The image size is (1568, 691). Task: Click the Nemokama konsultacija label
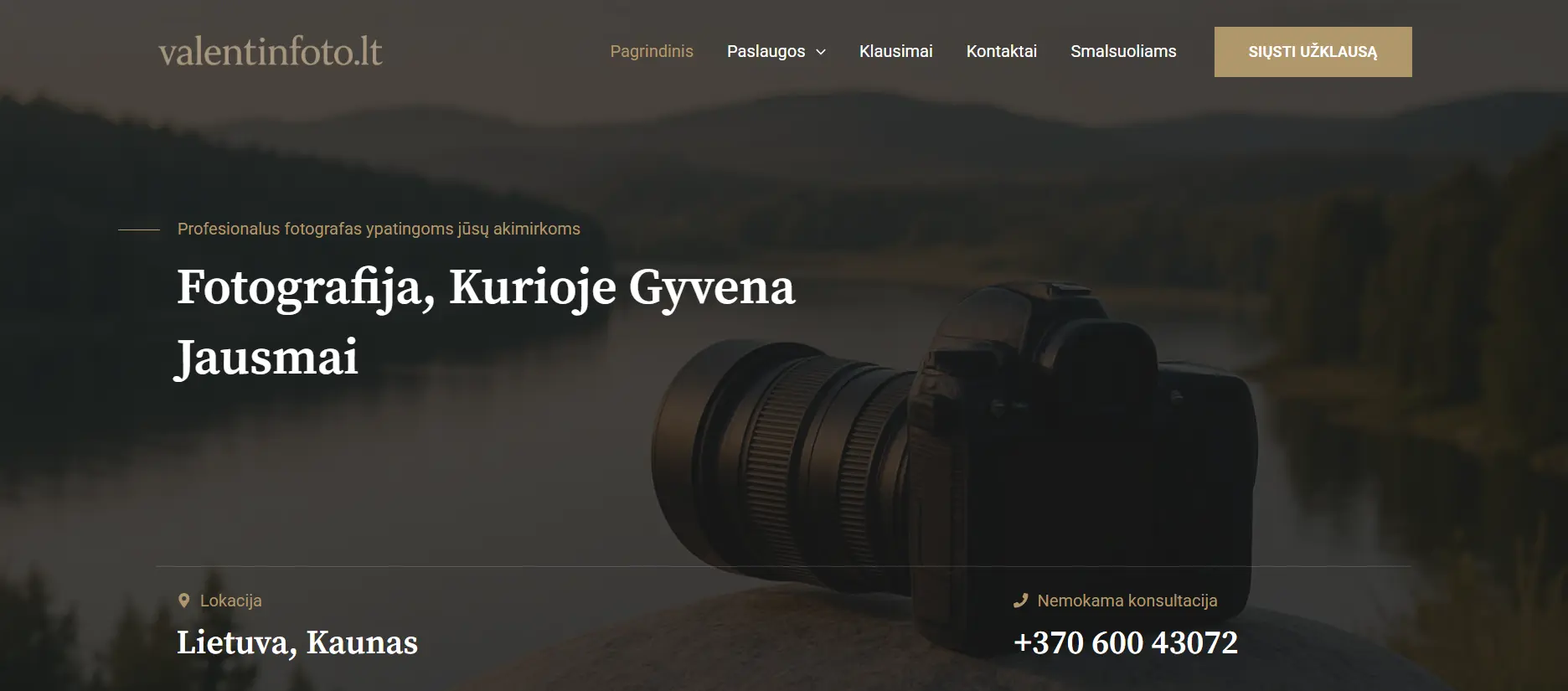(1127, 601)
